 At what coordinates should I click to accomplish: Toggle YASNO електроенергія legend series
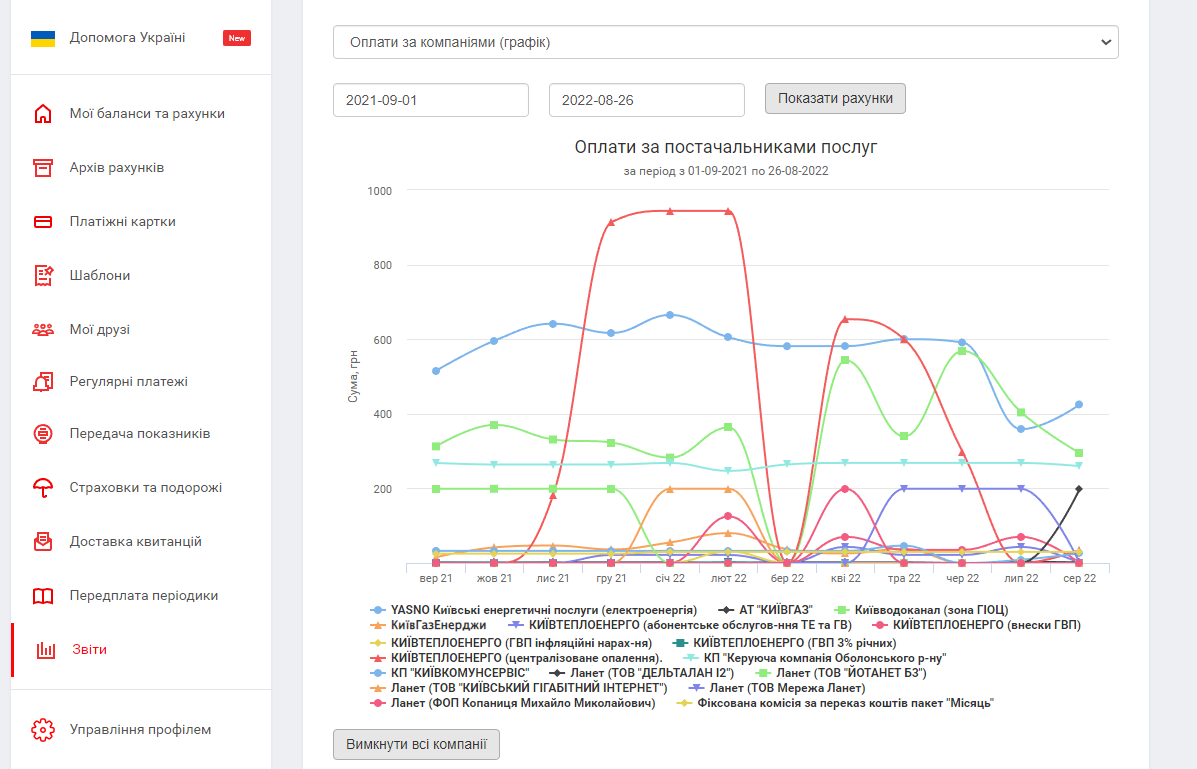[534, 610]
